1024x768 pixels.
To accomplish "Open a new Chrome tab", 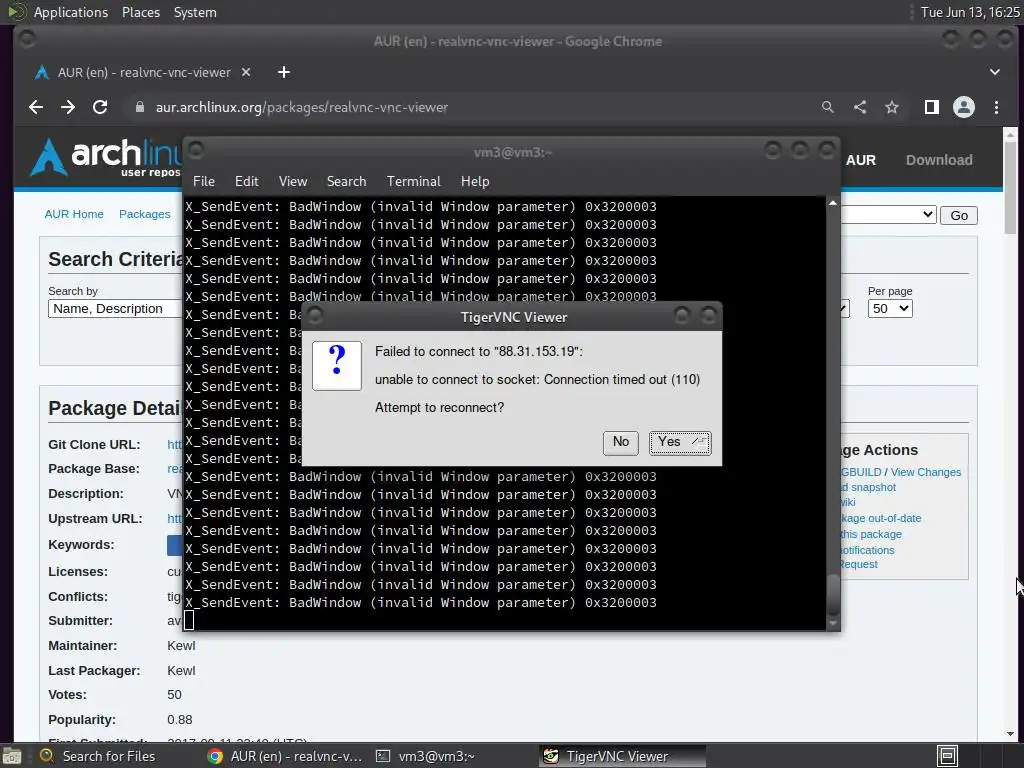I will pyautogui.click(x=283, y=72).
